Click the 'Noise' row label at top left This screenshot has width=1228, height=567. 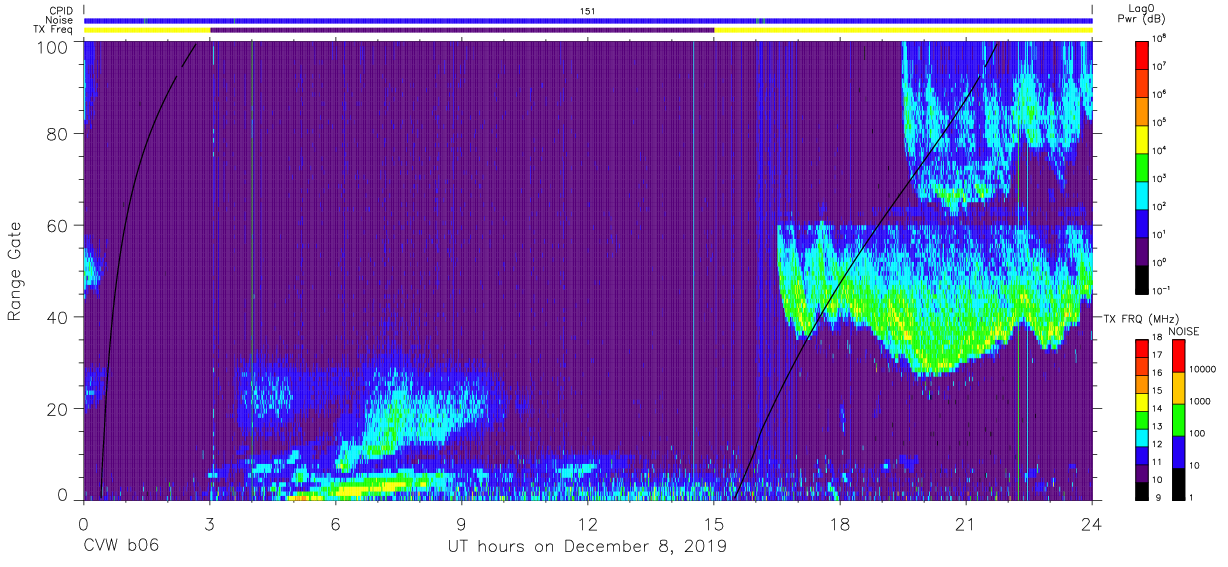click(59, 20)
